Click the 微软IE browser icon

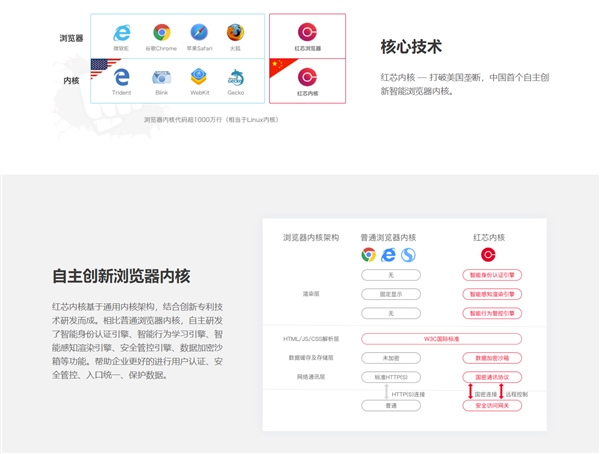(122, 33)
